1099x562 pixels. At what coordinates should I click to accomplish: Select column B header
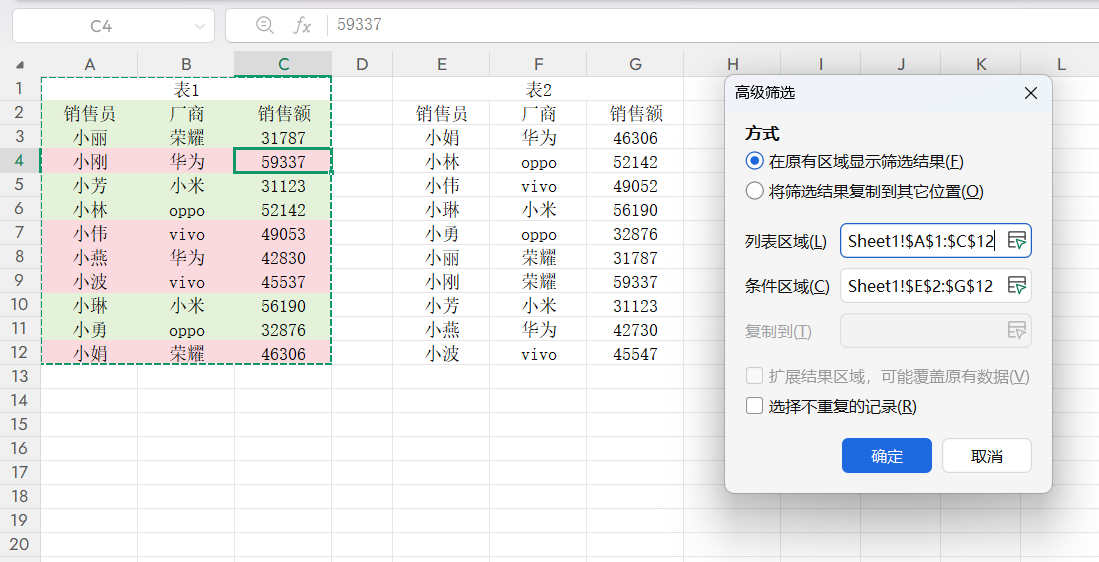186,64
